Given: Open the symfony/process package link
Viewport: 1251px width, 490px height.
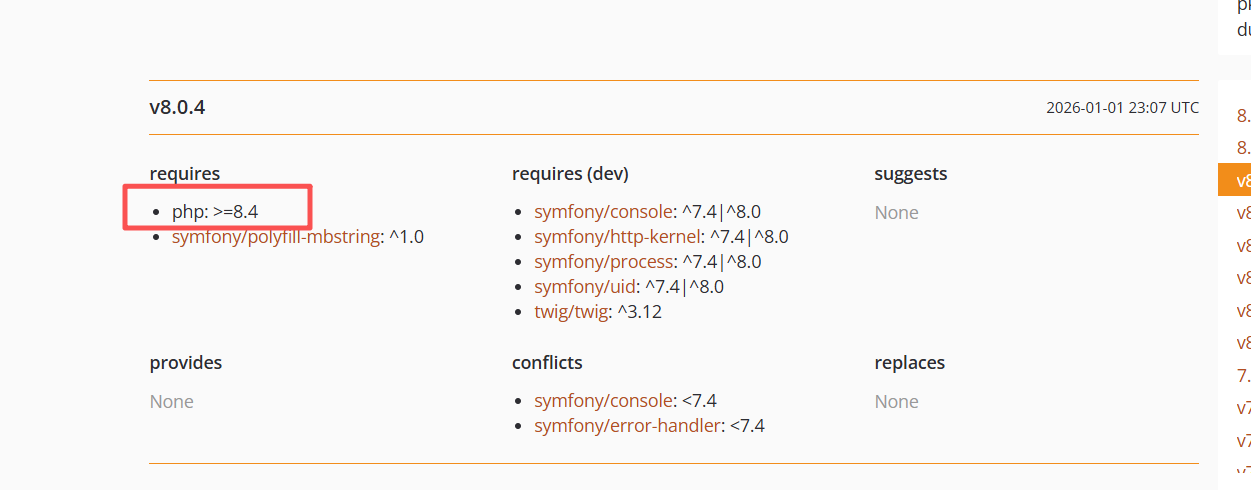Looking at the screenshot, I should click(604, 262).
